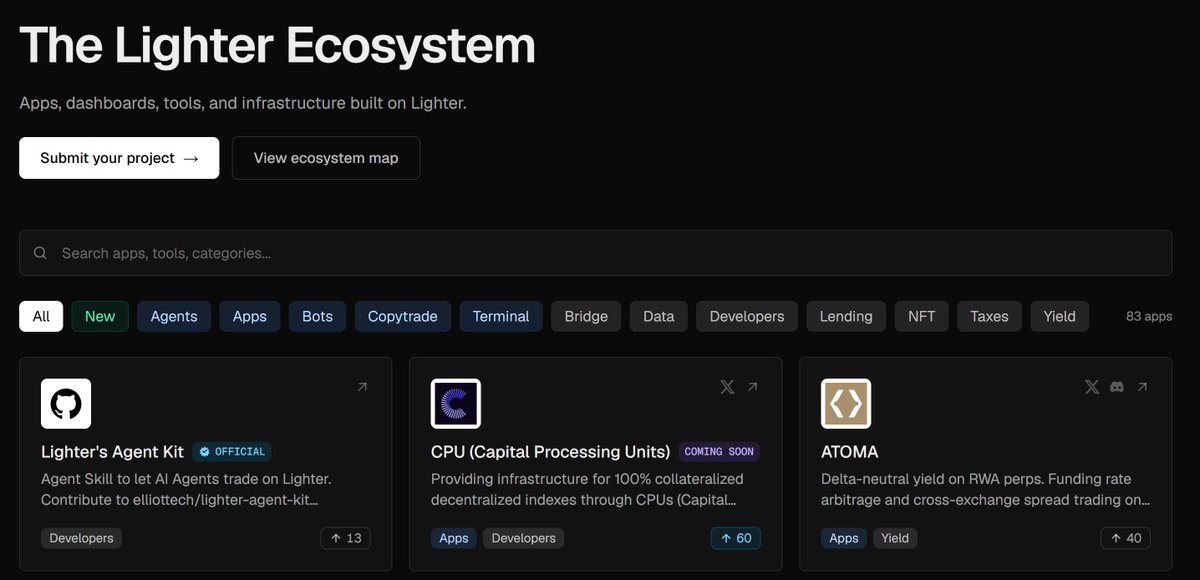Open external link arrow on CPU card

[x=752, y=387]
